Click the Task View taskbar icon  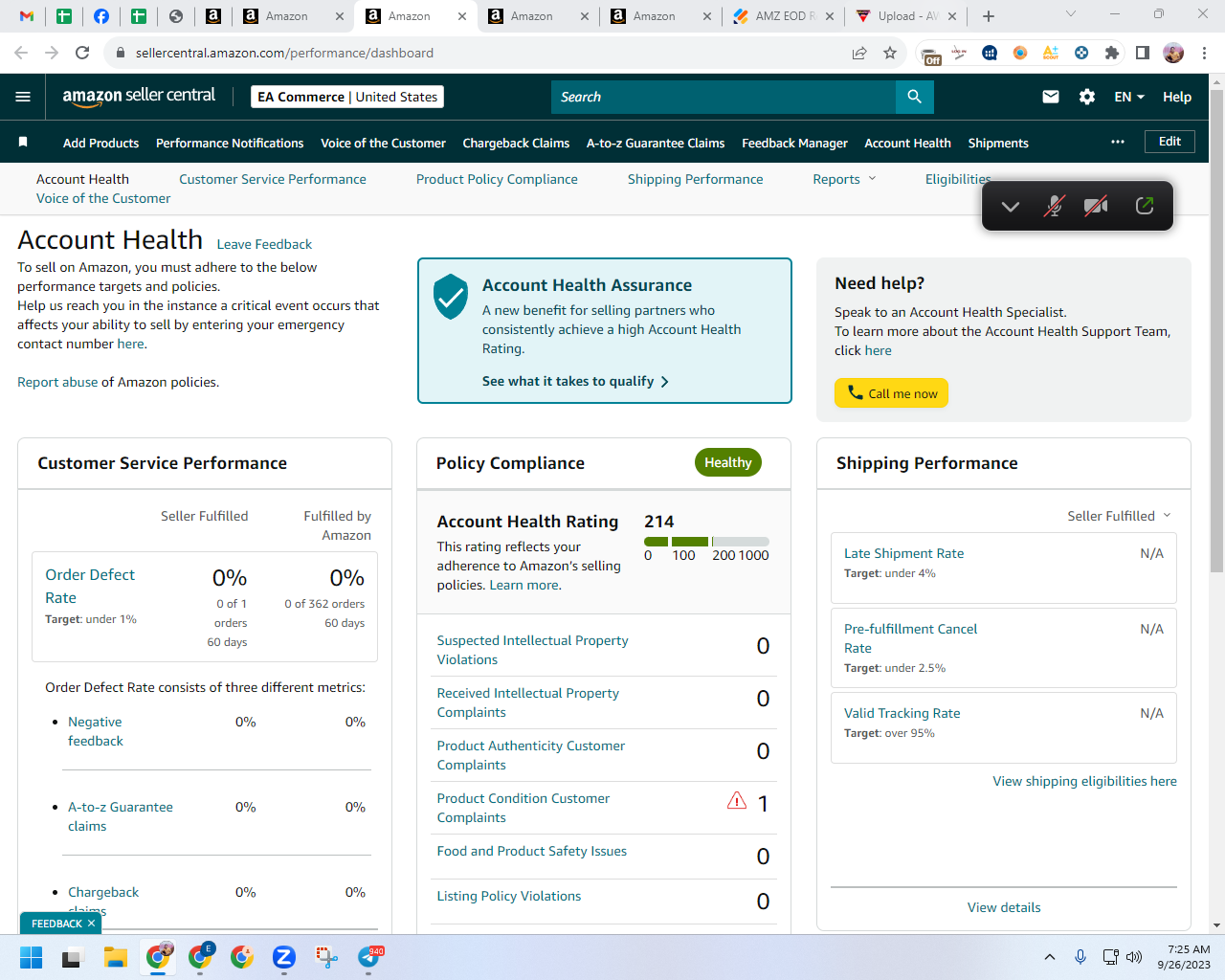(x=73, y=957)
